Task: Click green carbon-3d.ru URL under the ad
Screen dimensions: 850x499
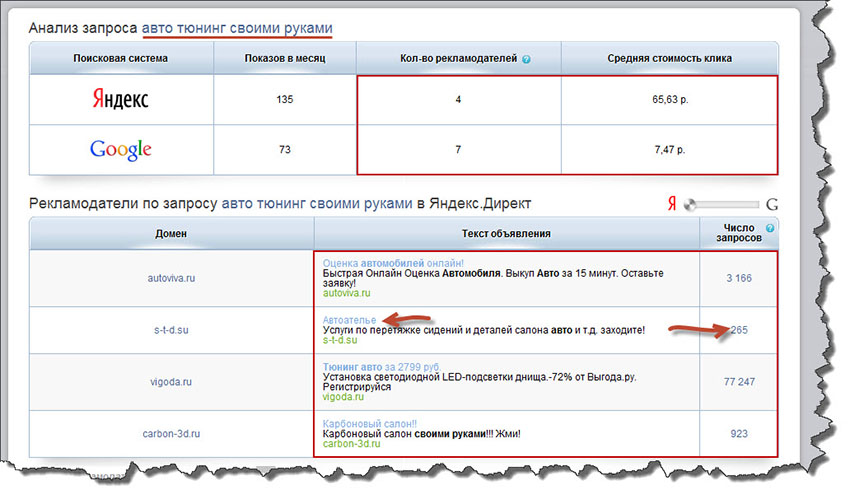Action: (x=351, y=444)
